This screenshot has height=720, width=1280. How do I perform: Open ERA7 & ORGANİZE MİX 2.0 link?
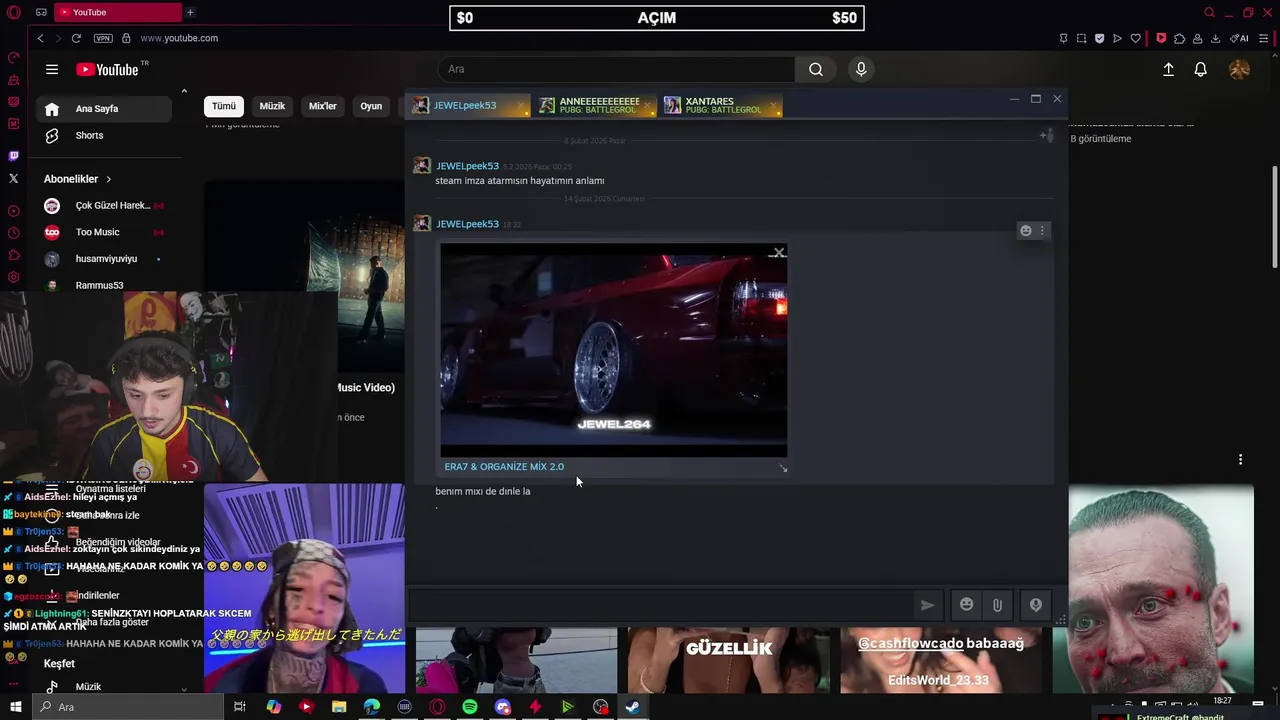(x=504, y=467)
